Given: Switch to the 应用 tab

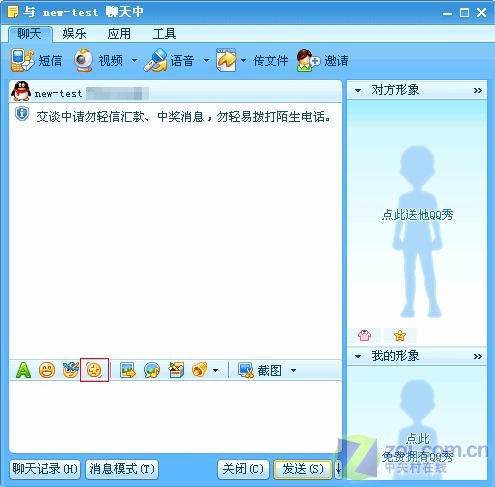Looking at the screenshot, I should click(119, 34).
